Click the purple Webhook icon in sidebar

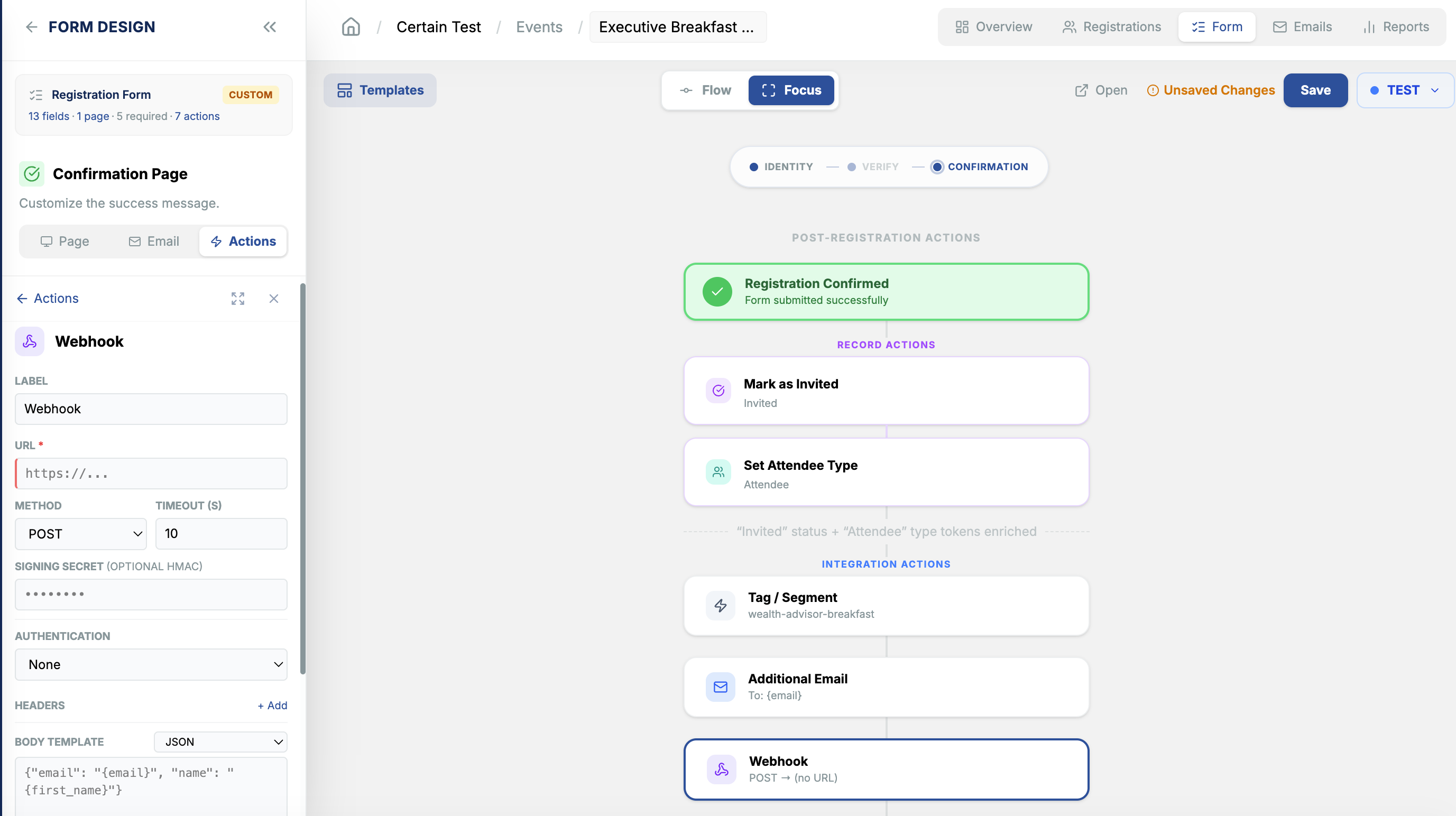(x=30, y=341)
